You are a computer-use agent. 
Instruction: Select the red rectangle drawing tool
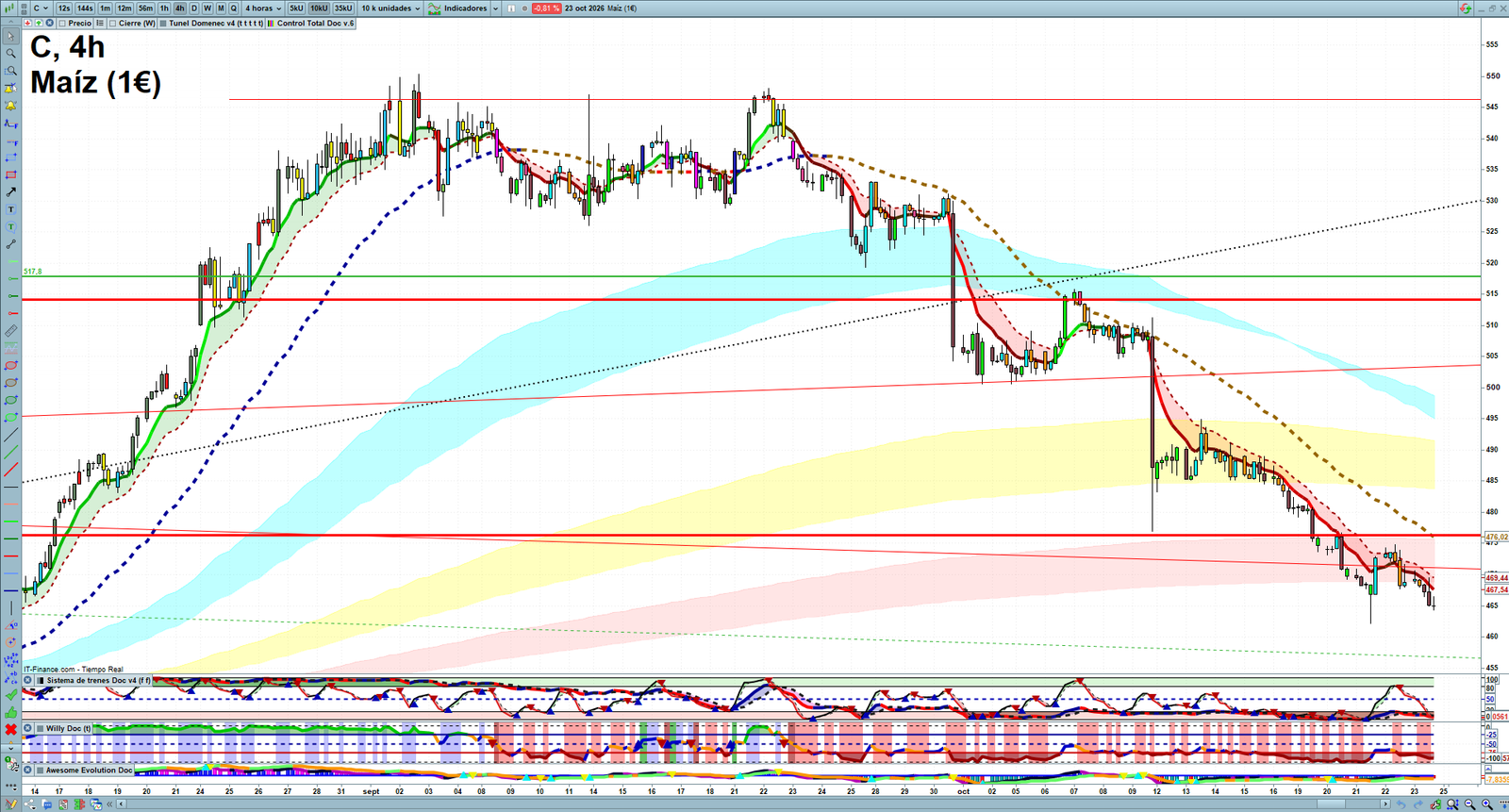[x=11, y=174]
